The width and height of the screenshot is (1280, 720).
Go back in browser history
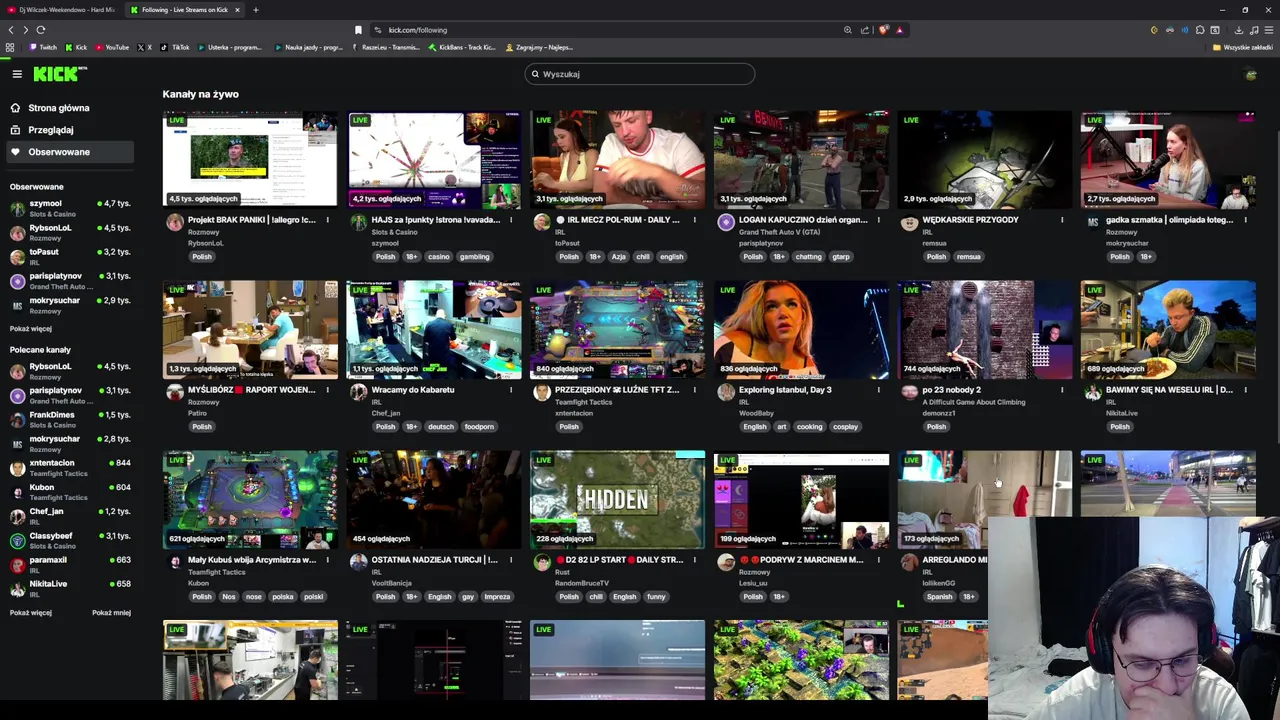tap(11, 30)
